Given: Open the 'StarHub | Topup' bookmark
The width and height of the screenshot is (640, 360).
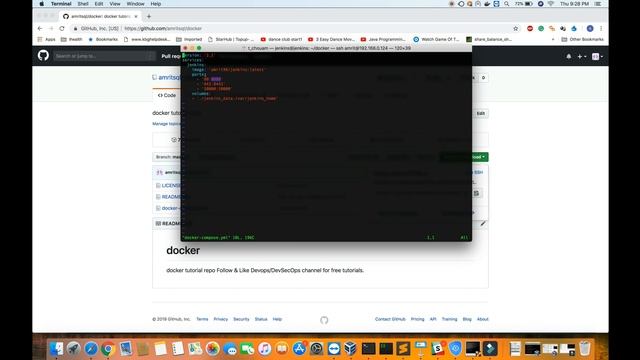Looking at the screenshot, I should click(x=231, y=40).
